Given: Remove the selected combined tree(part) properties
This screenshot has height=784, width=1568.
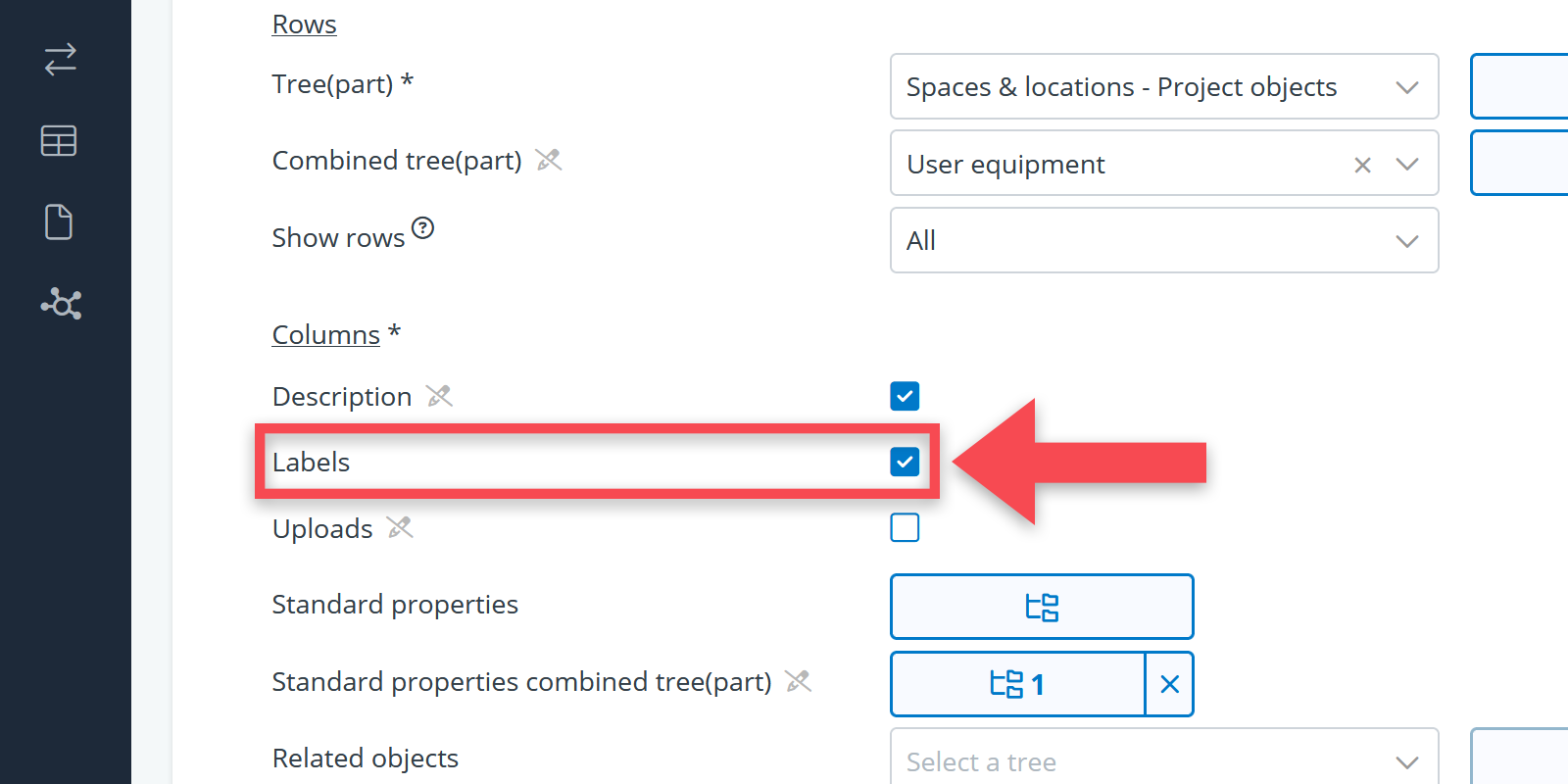Looking at the screenshot, I should click(1169, 684).
